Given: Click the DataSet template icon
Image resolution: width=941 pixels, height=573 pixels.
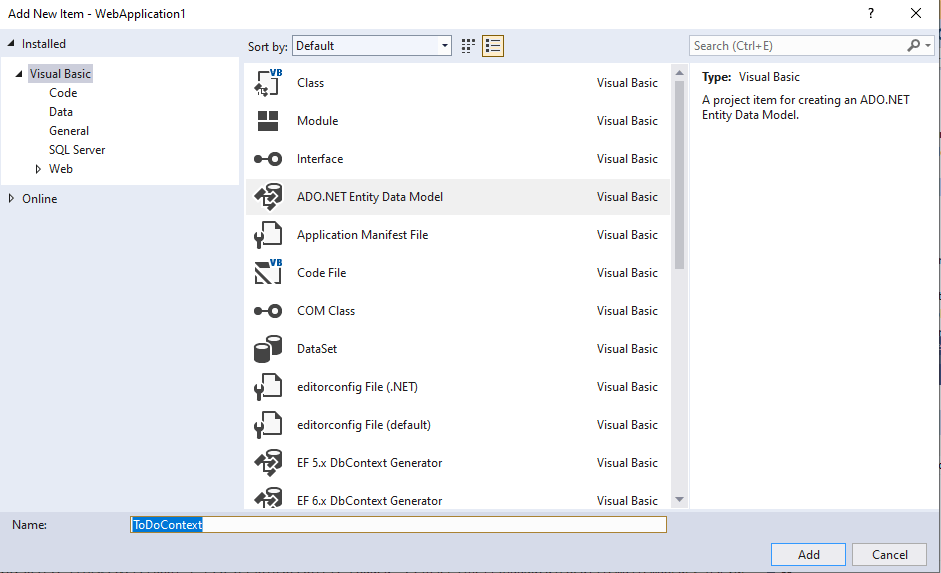Looking at the screenshot, I should click(268, 349).
